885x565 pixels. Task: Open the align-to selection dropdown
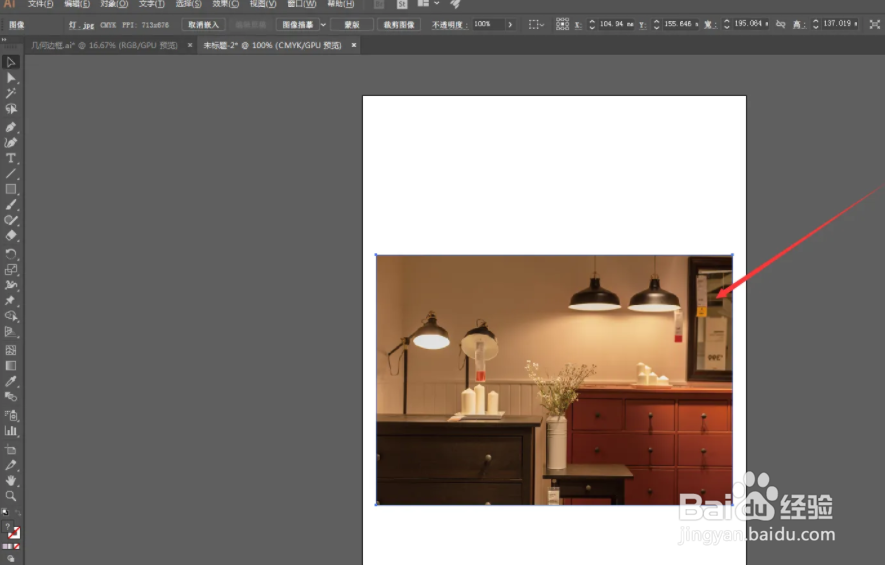click(x=536, y=24)
